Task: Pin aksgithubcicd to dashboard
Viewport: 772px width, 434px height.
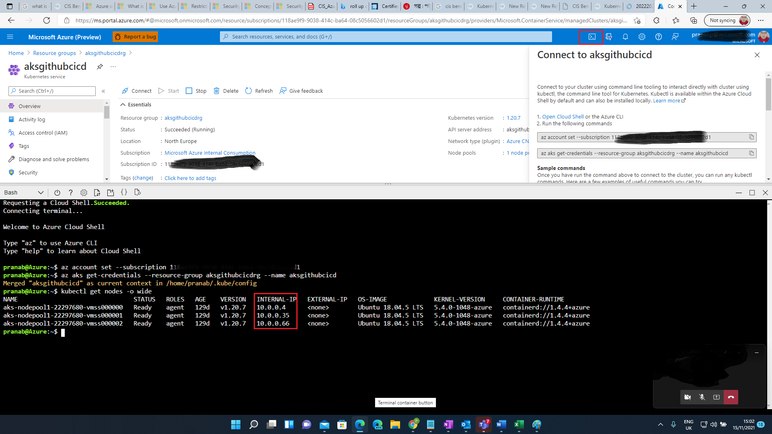Action: click(100, 67)
